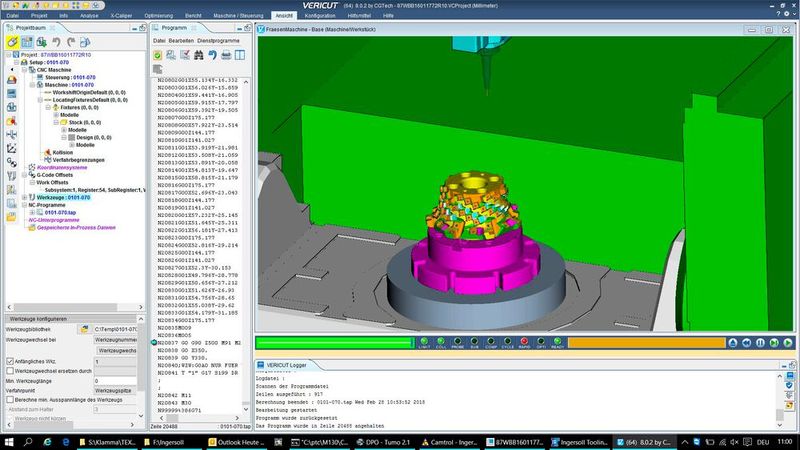Collapse the Design (0, 0, 0) tree node
This screenshot has height=450, width=800.
click(x=64, y=137)
